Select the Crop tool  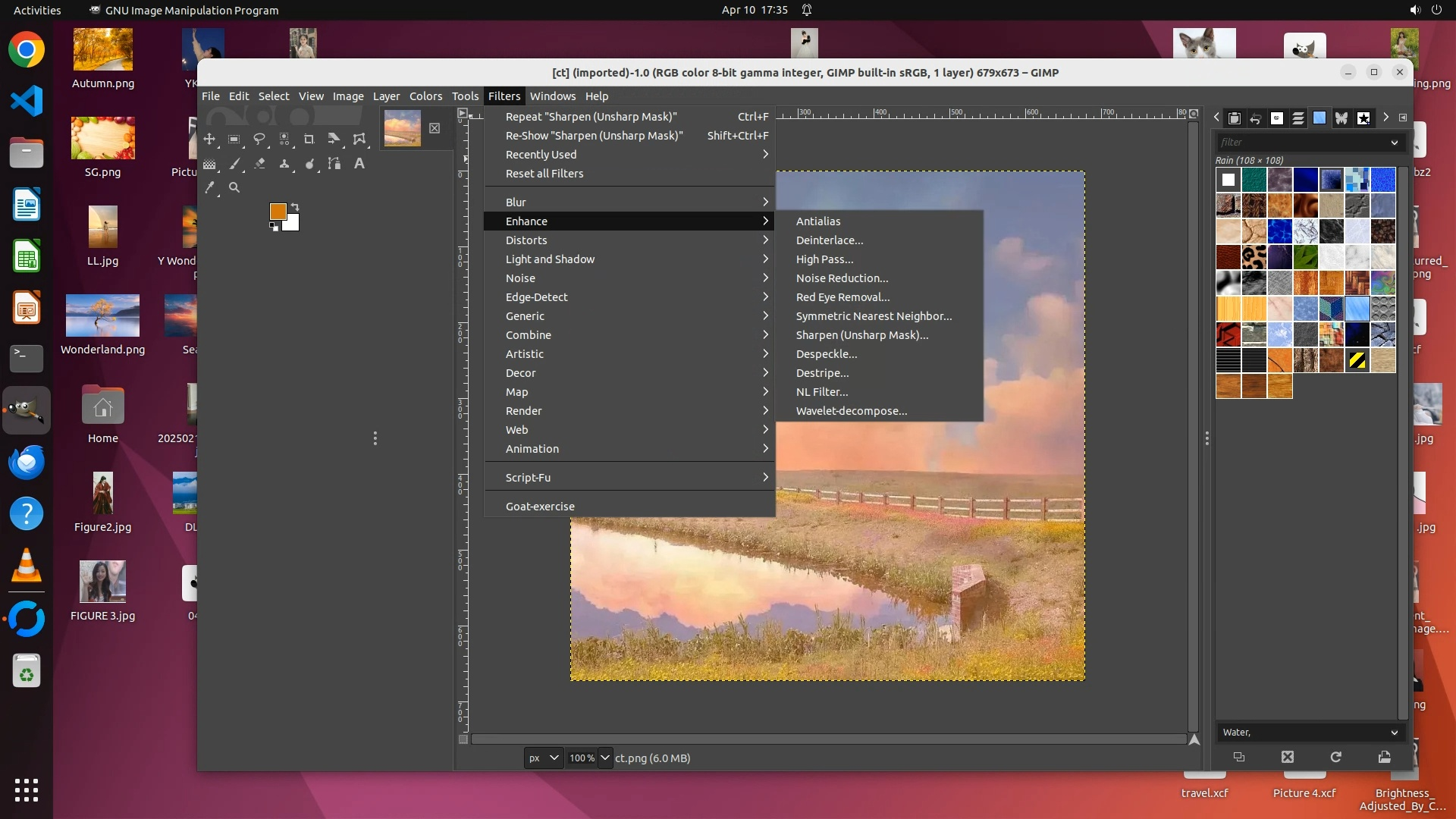309,139
